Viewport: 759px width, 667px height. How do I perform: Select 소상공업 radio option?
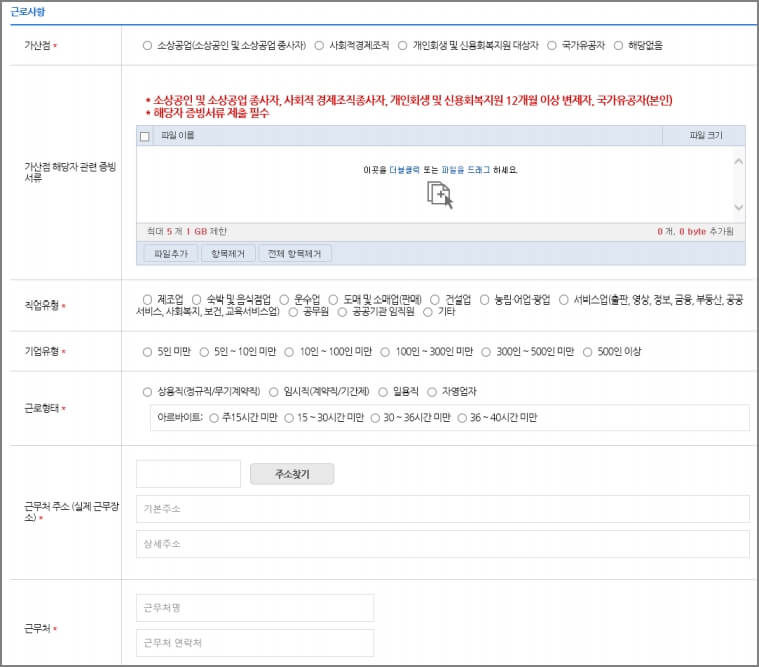pos(147,45)
